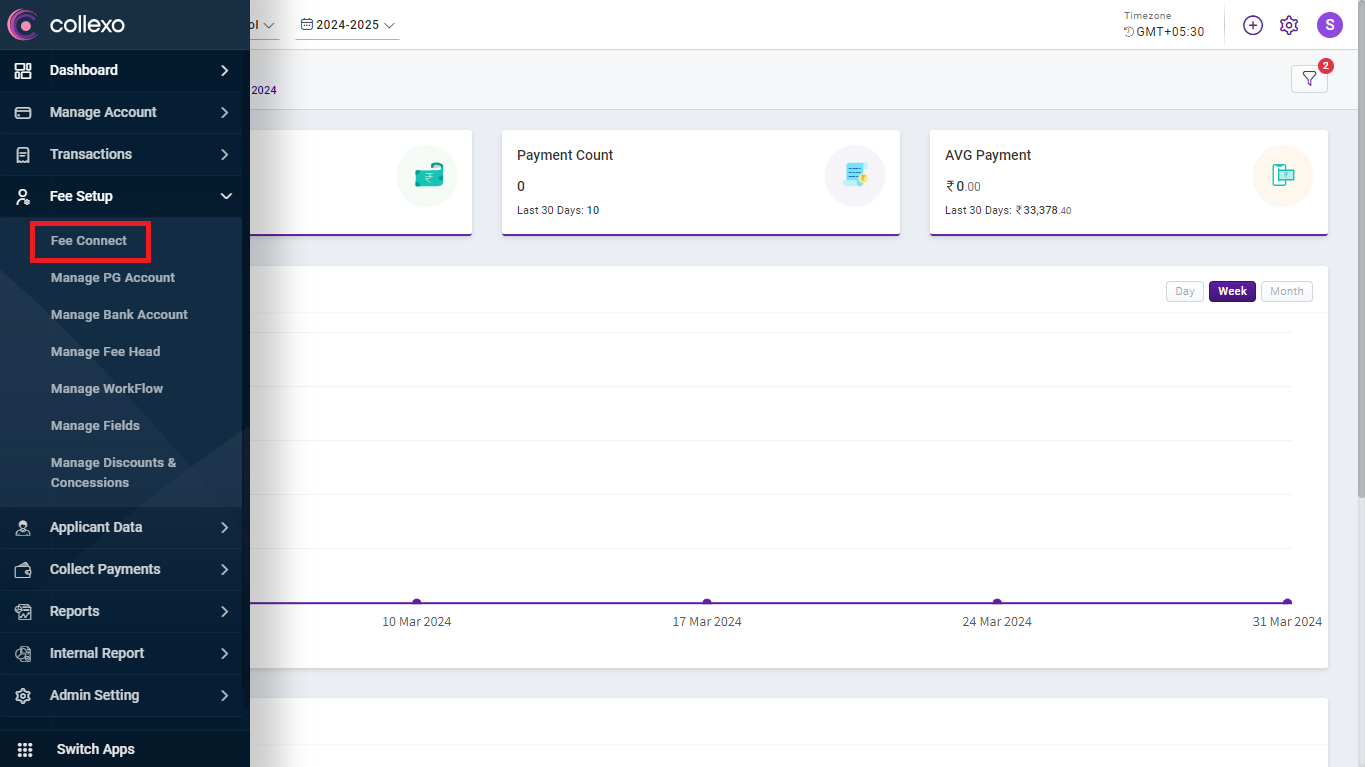This screenshot has height=767, width=1365.
Task: Open Fee Connect menu item
Action: coord(89,241)
